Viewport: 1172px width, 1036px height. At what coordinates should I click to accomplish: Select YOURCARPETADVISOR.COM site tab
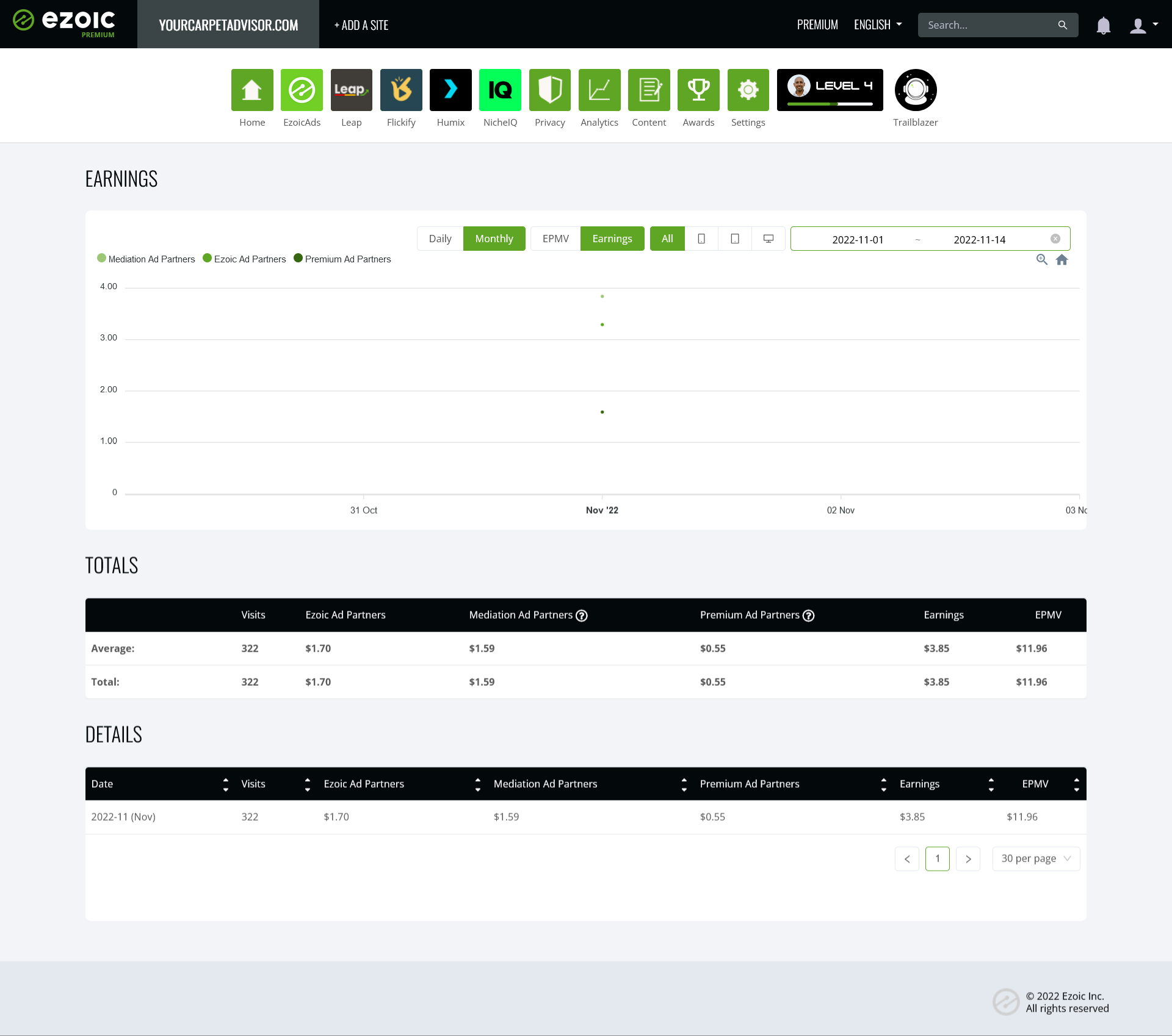click(228, 24)
